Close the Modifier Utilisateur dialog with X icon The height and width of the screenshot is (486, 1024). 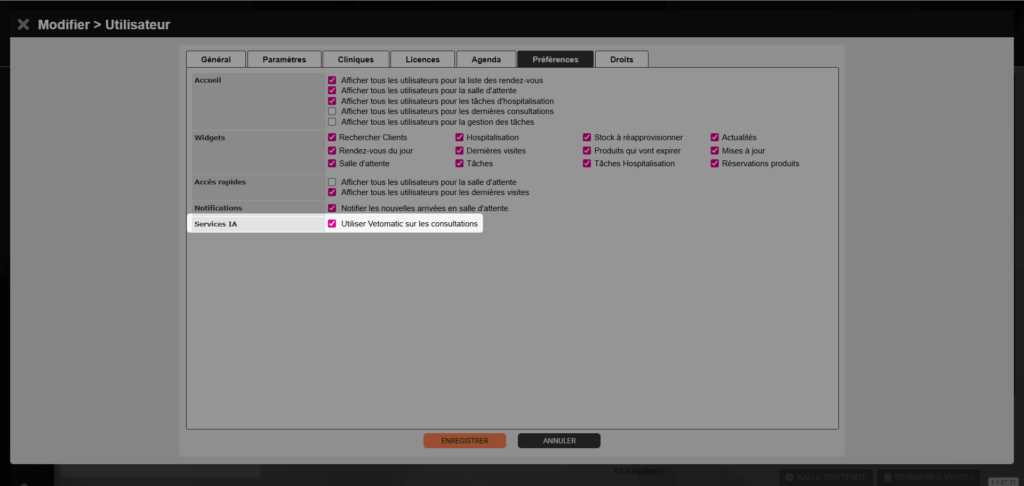(x=24, y=25)
